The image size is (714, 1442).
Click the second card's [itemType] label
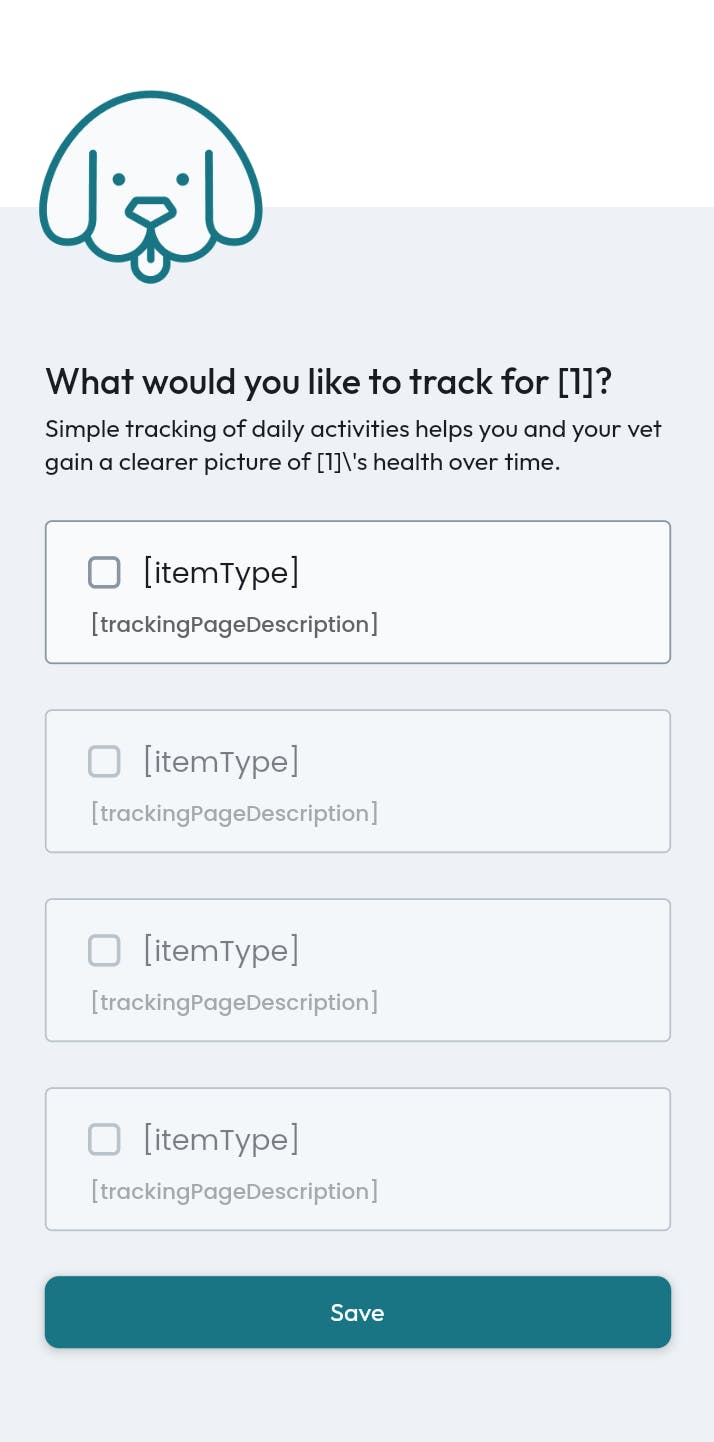(221, 762)
